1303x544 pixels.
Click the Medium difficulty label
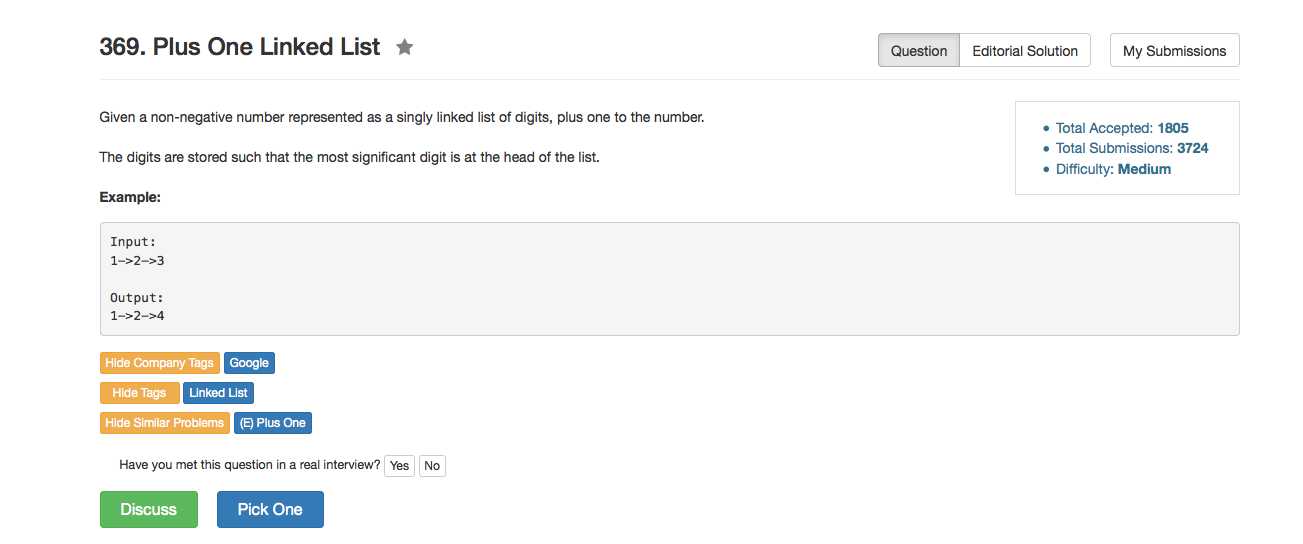click(1144, 169)
